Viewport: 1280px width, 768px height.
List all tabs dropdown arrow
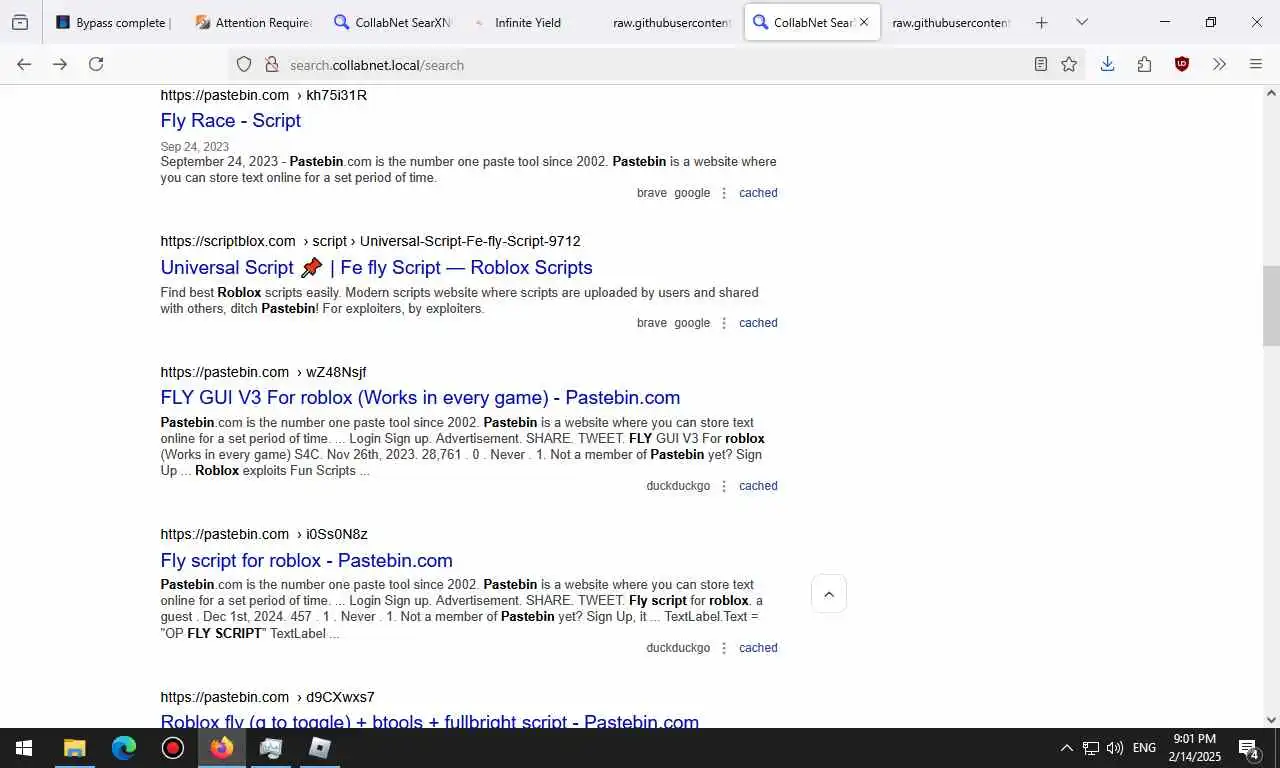click(x=1082, y=22)
